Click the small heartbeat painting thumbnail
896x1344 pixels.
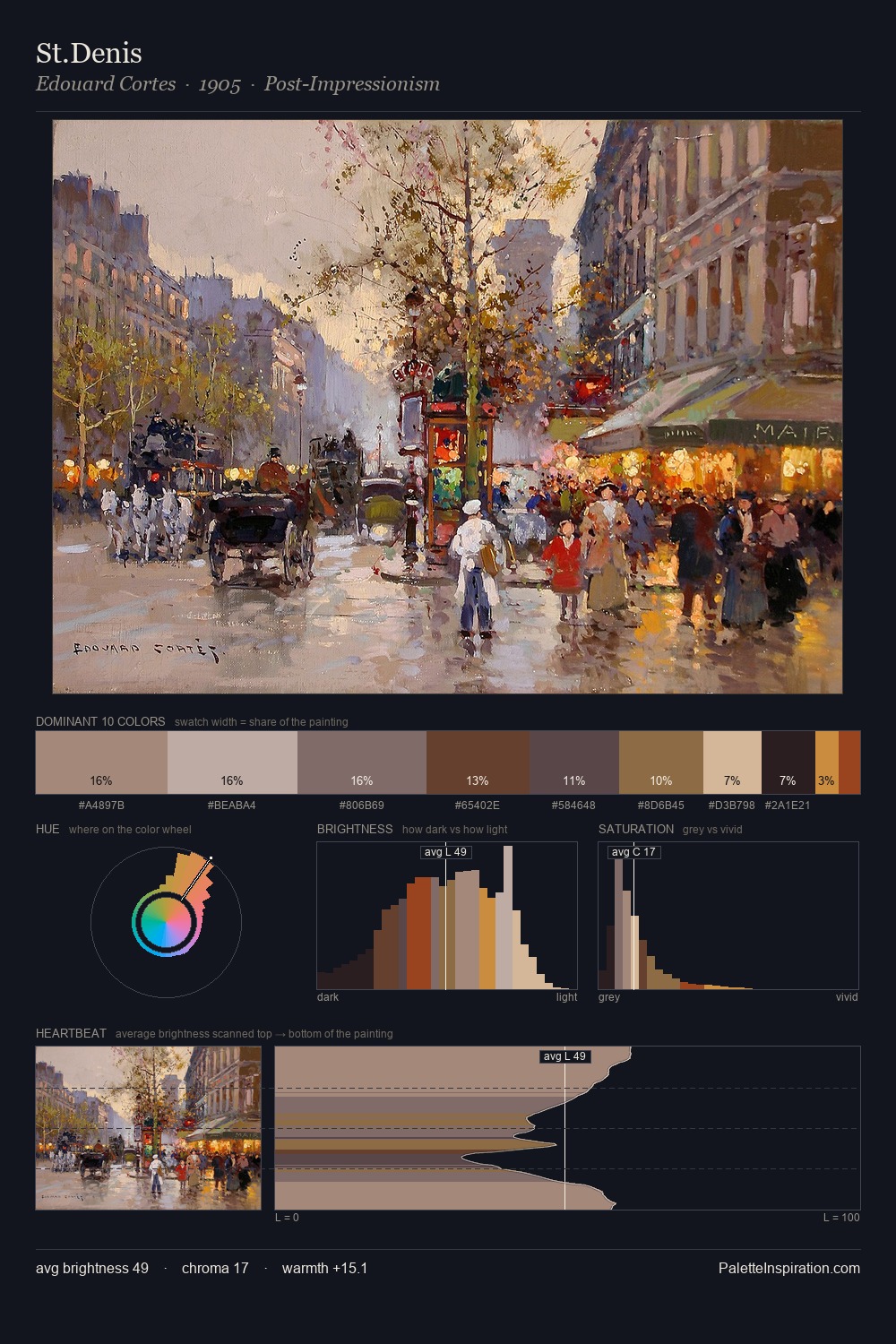pos(149,1128)
